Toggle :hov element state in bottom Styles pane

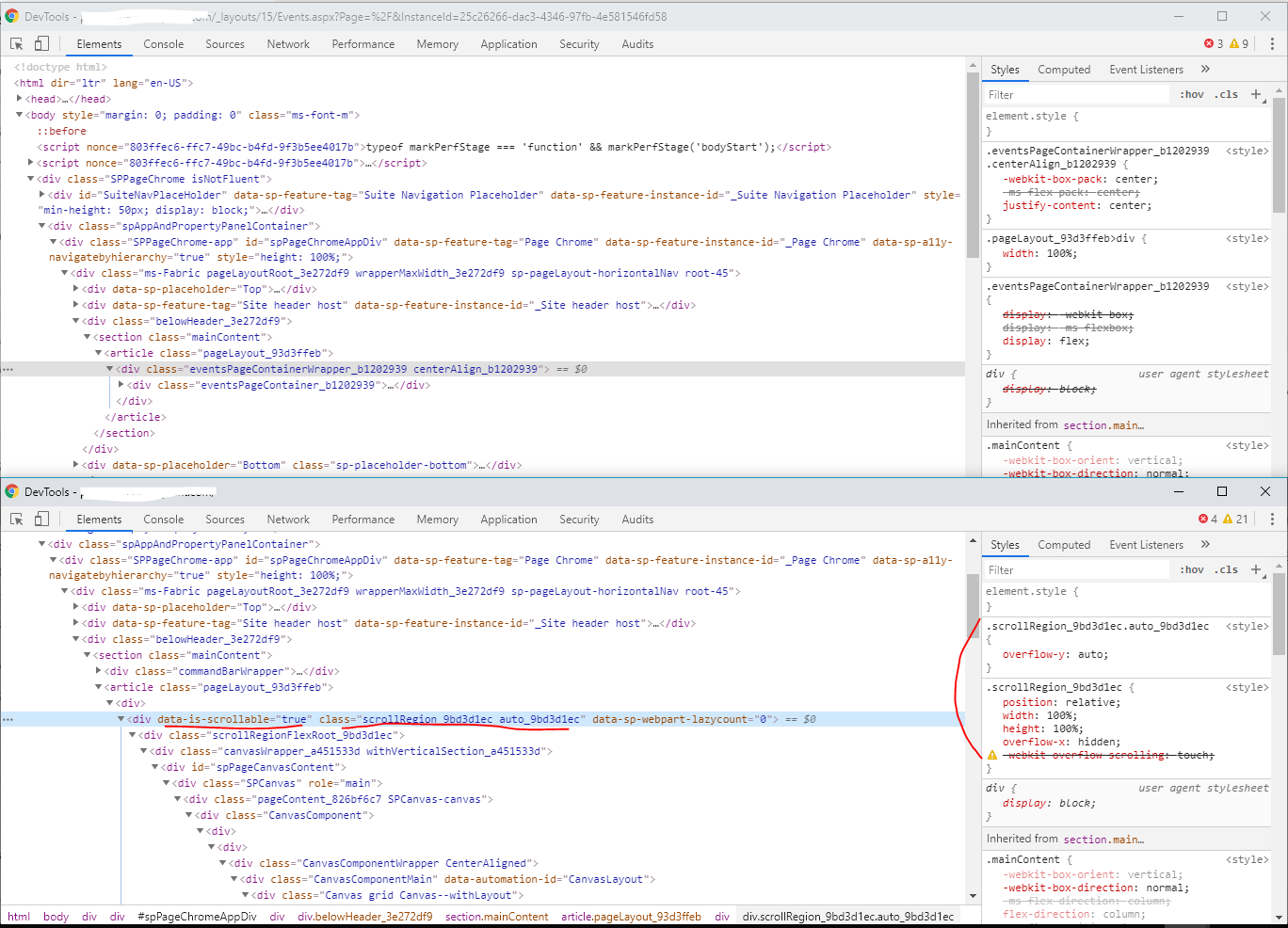pyautogui.click(x=1192, y=569)
